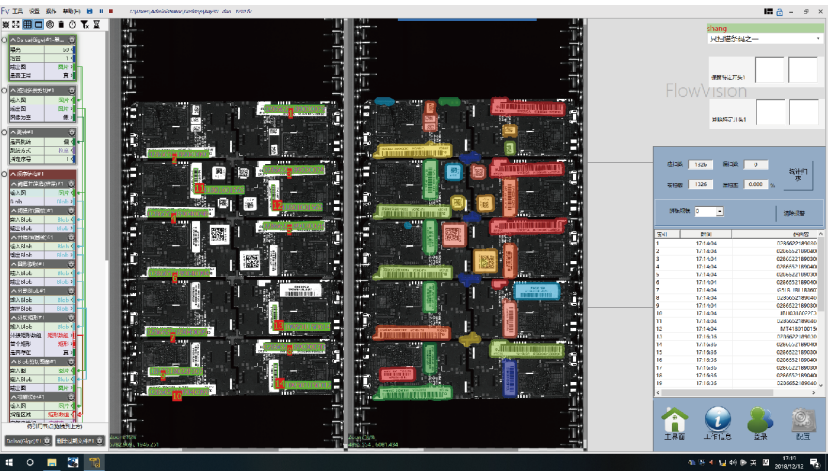Screen dimensions: 830x476
Task: Open the 操作 menu
Action: (51, 11)
